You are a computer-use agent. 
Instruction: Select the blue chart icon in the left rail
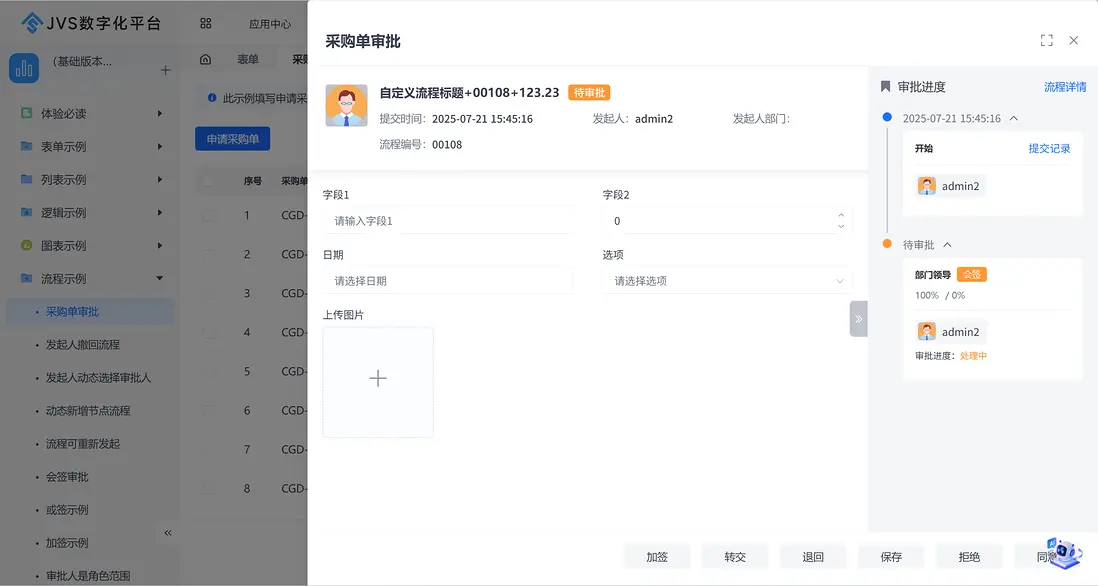pyautogui.click(x=25, y=69)
